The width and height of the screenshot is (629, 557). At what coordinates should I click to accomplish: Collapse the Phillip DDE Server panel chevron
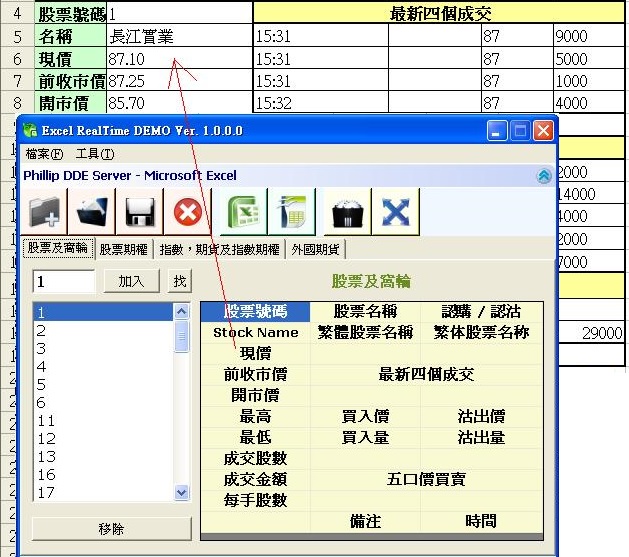543,175
